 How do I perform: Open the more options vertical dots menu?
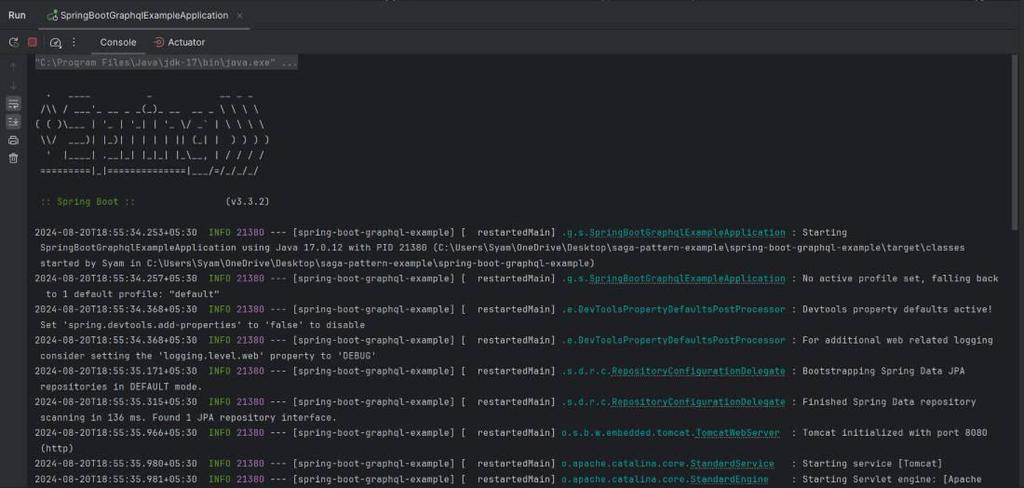(74, 42)
